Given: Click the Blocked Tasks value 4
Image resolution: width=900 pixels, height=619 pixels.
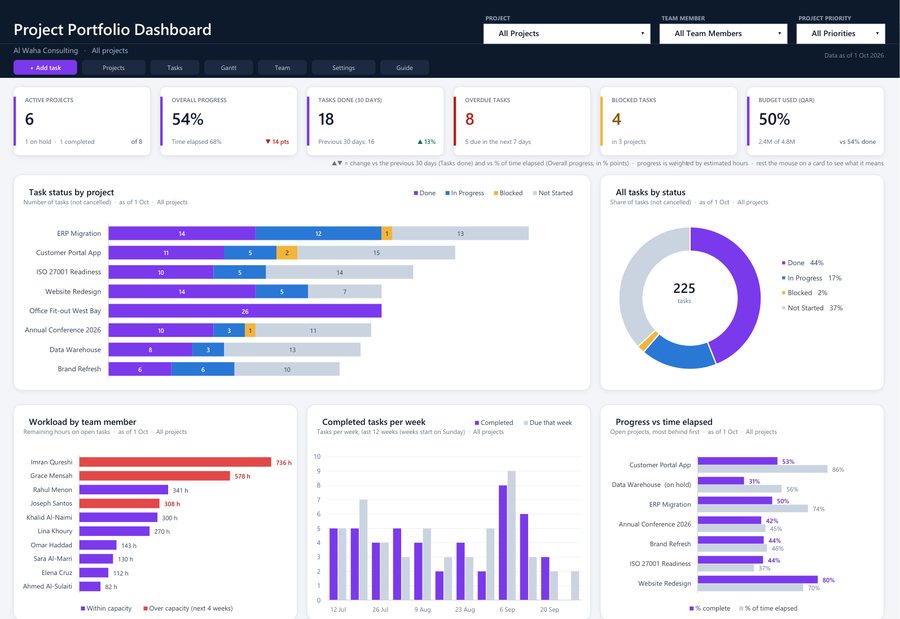Looking at the screenshot, I should click(616, 119).
